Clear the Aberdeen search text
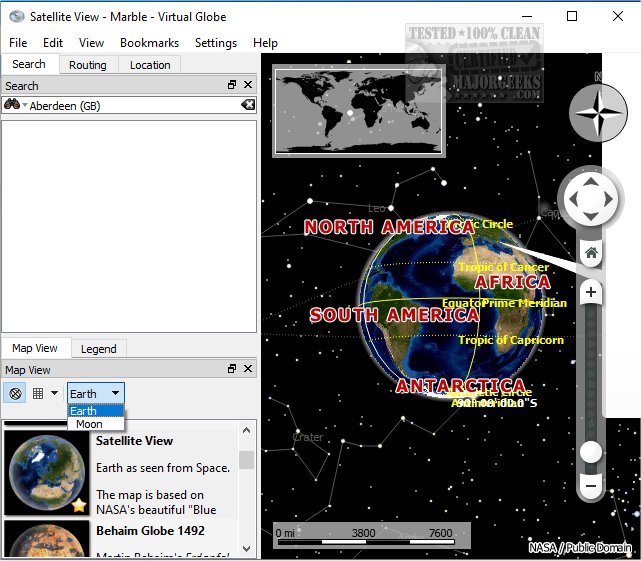This screenshot has height=561, width=641. click(248, 105)
